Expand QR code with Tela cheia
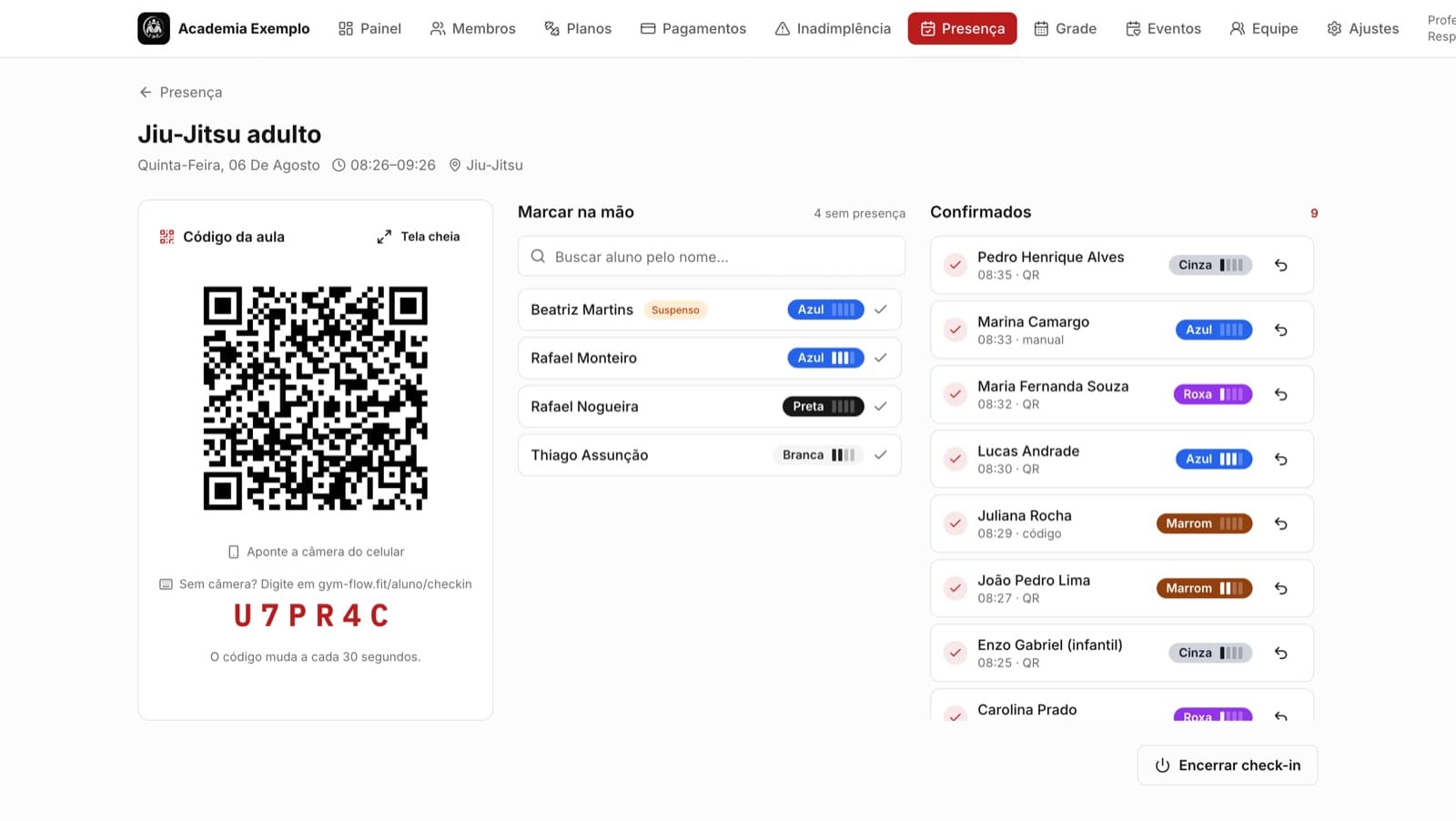The image size is (1456, 821). [x=419, y=237]
